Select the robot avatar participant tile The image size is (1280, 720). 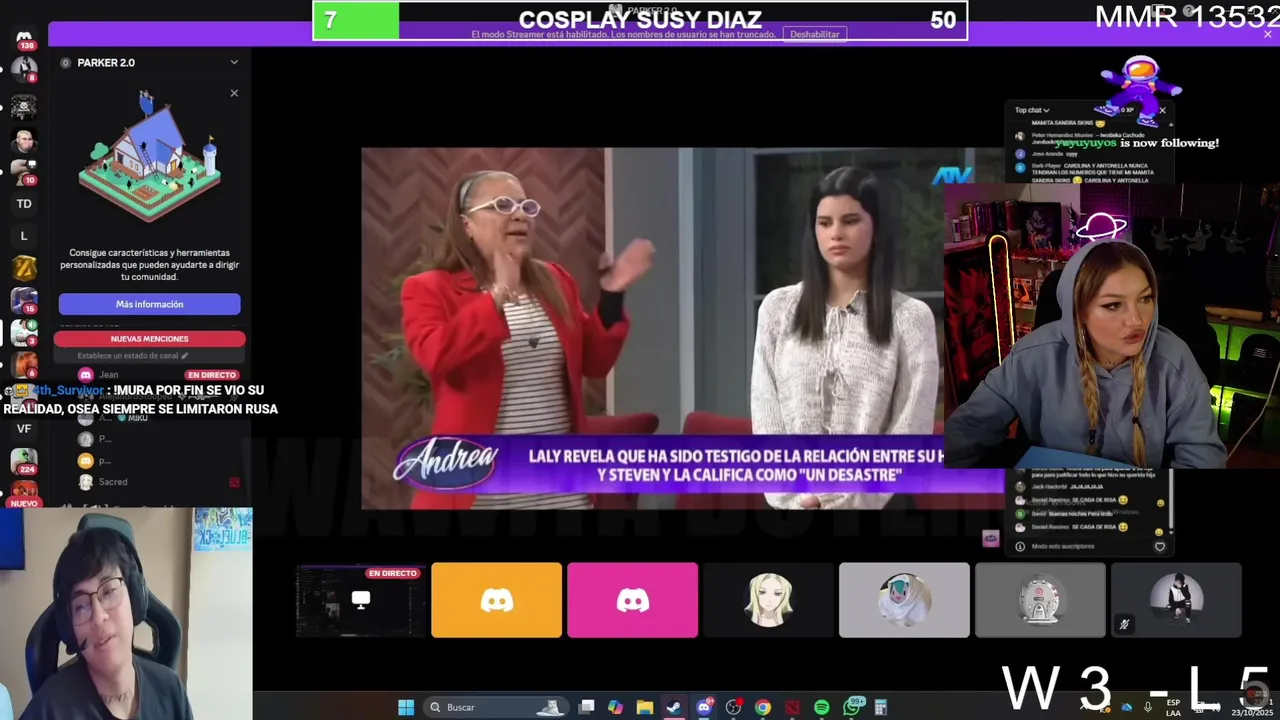tap(1040, 600)
